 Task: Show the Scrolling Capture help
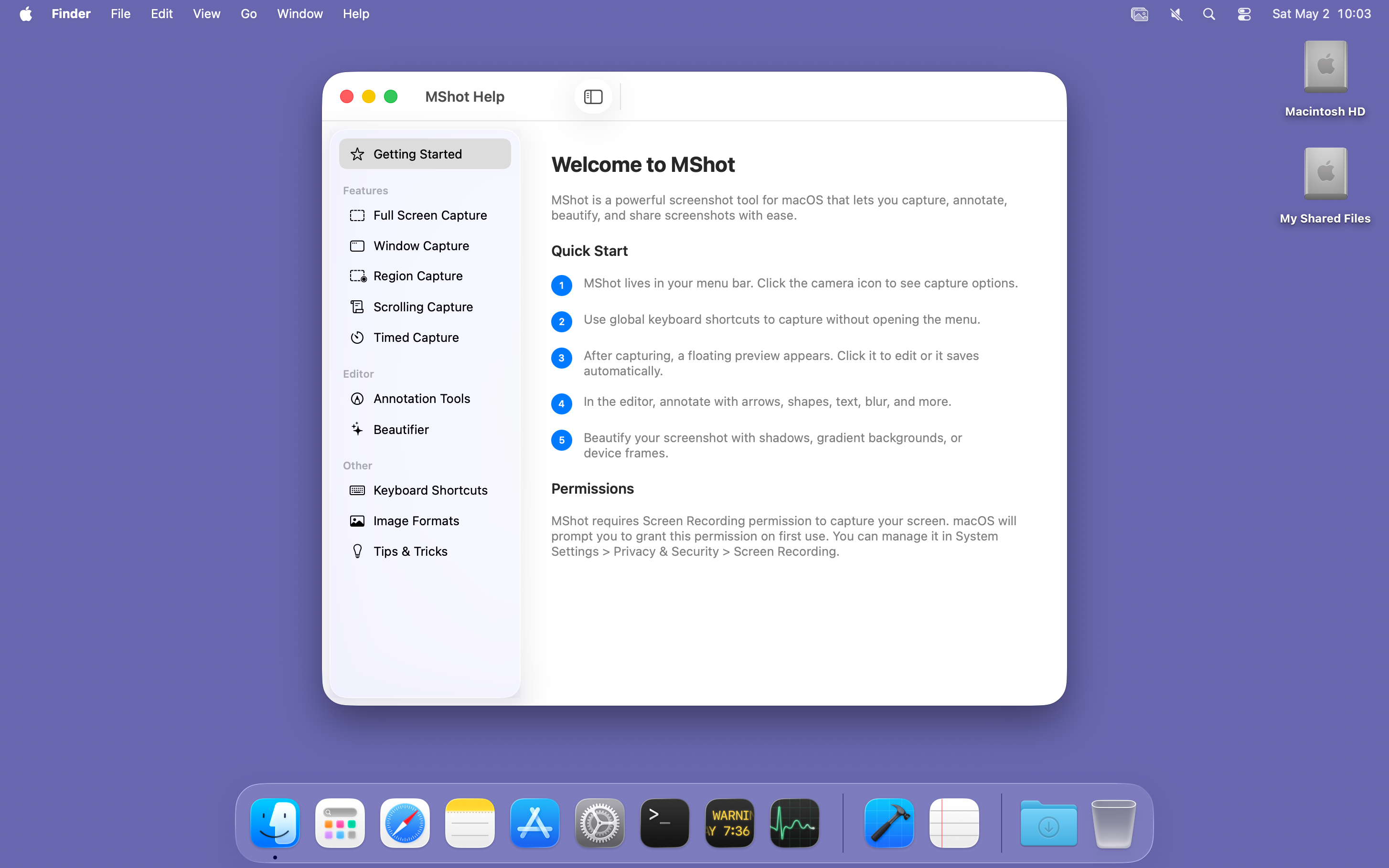click(x=425, y=307)
